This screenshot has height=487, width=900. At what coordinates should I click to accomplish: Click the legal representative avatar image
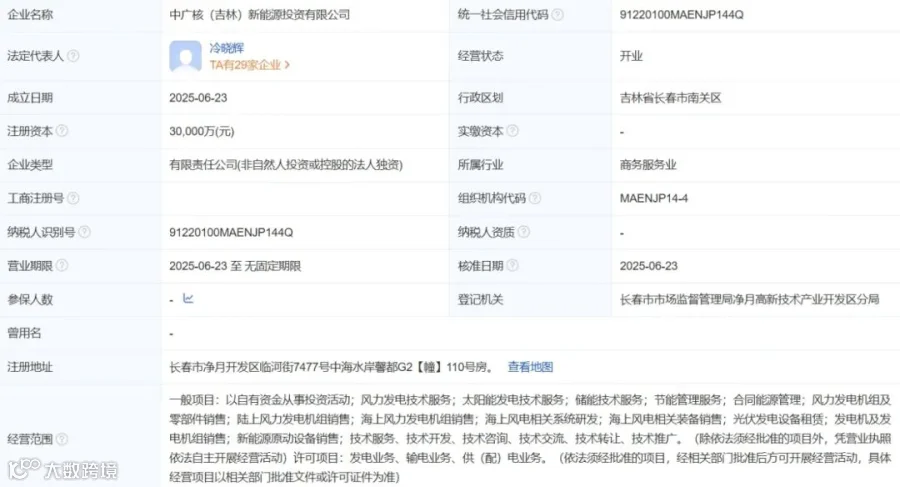pyautogui.click(x=185, y=56)
